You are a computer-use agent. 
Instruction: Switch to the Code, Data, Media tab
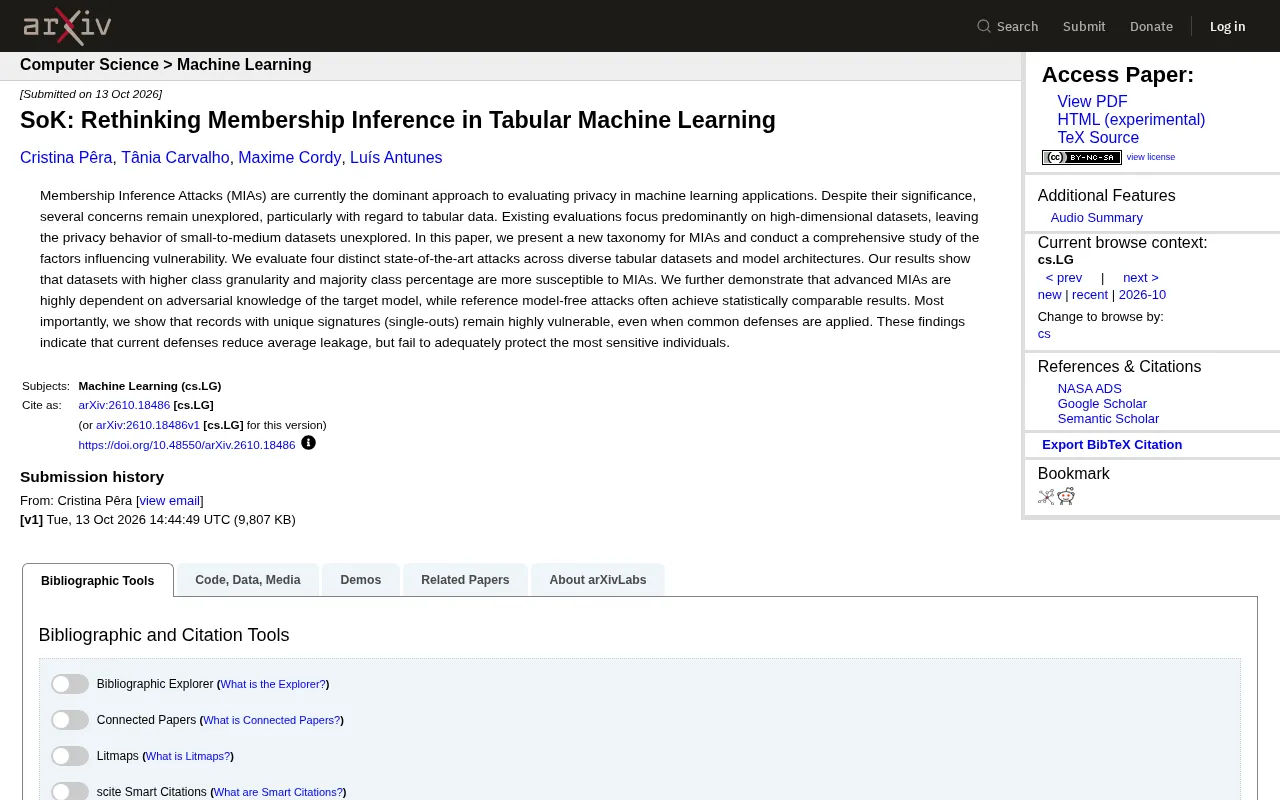click(x=248, y=580)
